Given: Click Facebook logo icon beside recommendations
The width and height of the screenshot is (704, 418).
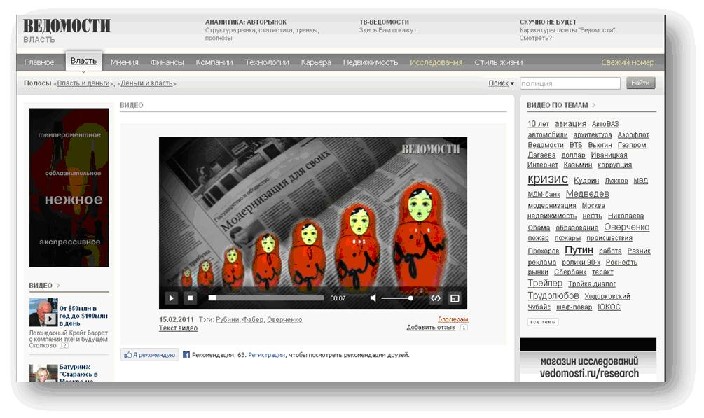Looking at the screenshot, I should tap(186, 355).
